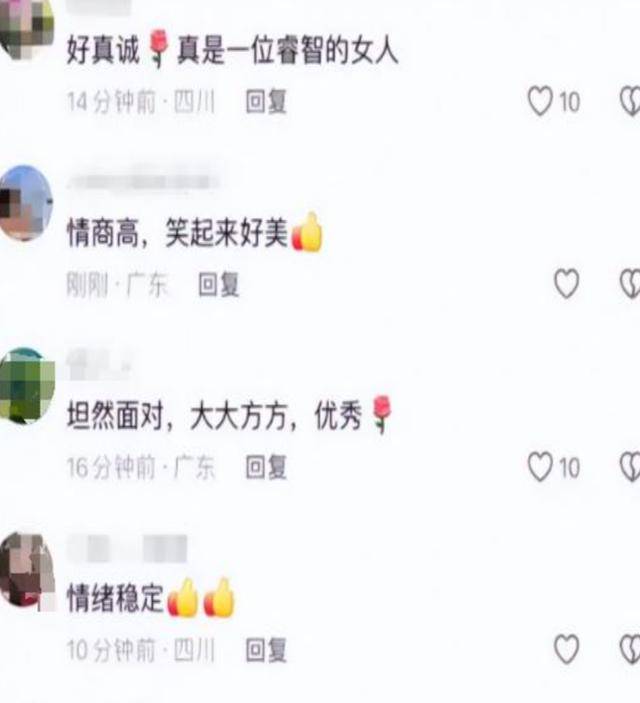Open green avatar of '坦然面对' commenter
Viewport: 640px width, 703px height.
tap(27, 386)
